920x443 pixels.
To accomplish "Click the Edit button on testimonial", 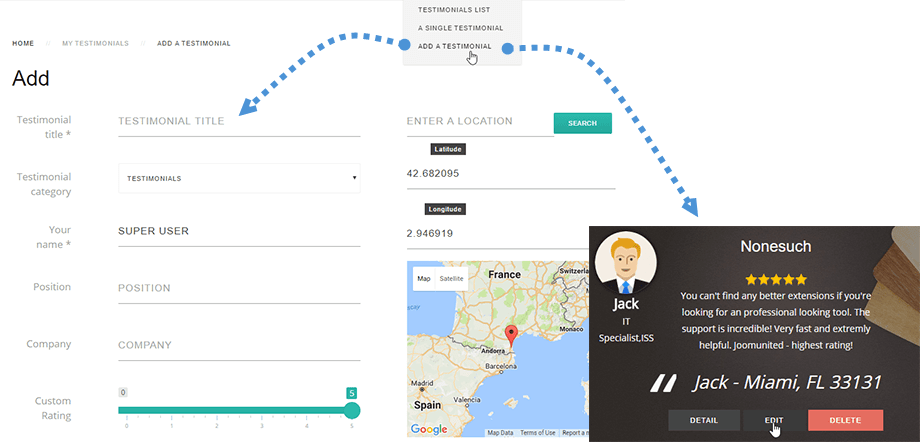I will 773,420.
